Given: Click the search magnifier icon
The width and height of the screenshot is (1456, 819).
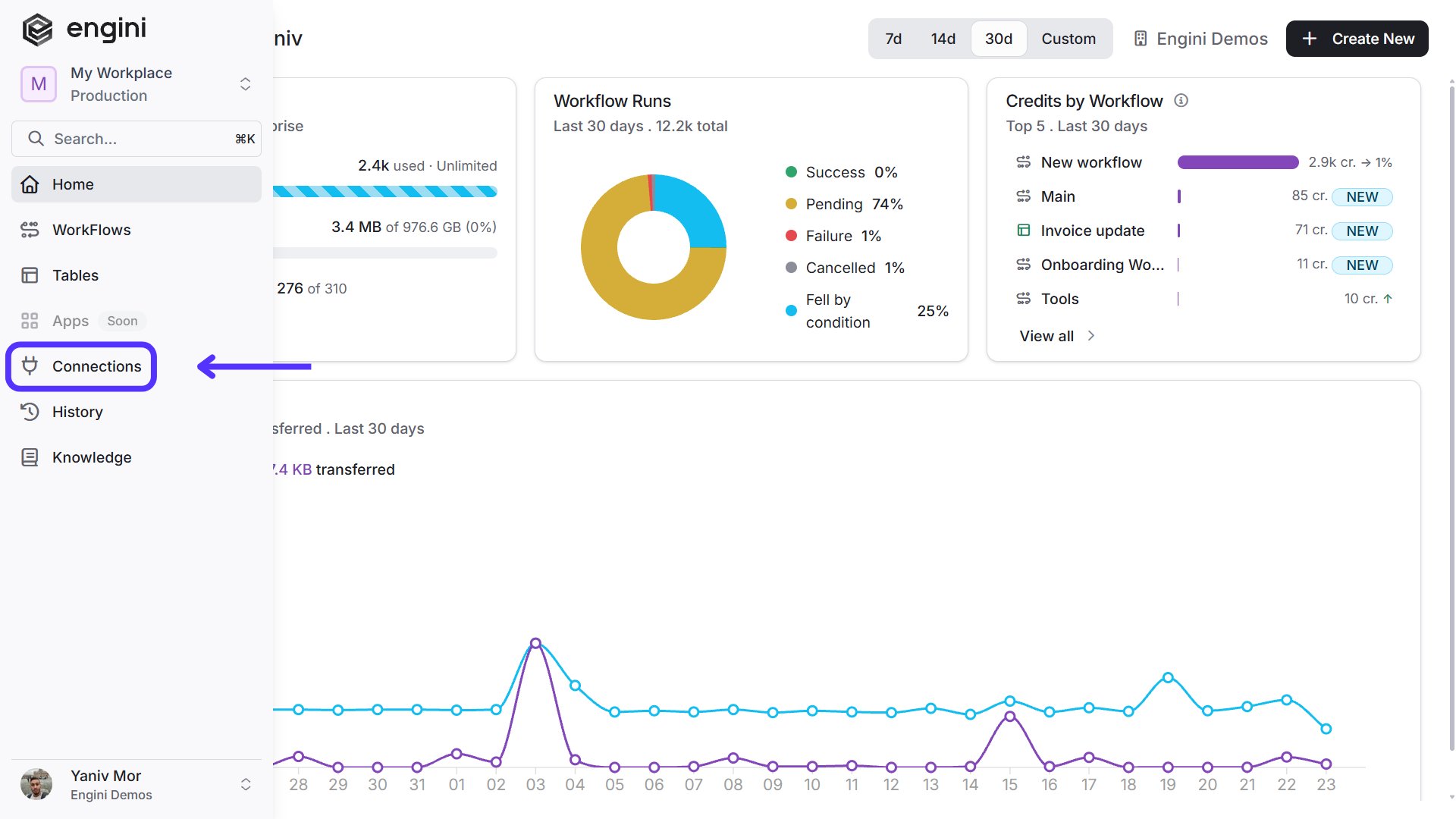Looking at the screenshot, I should tap(36, 139).
